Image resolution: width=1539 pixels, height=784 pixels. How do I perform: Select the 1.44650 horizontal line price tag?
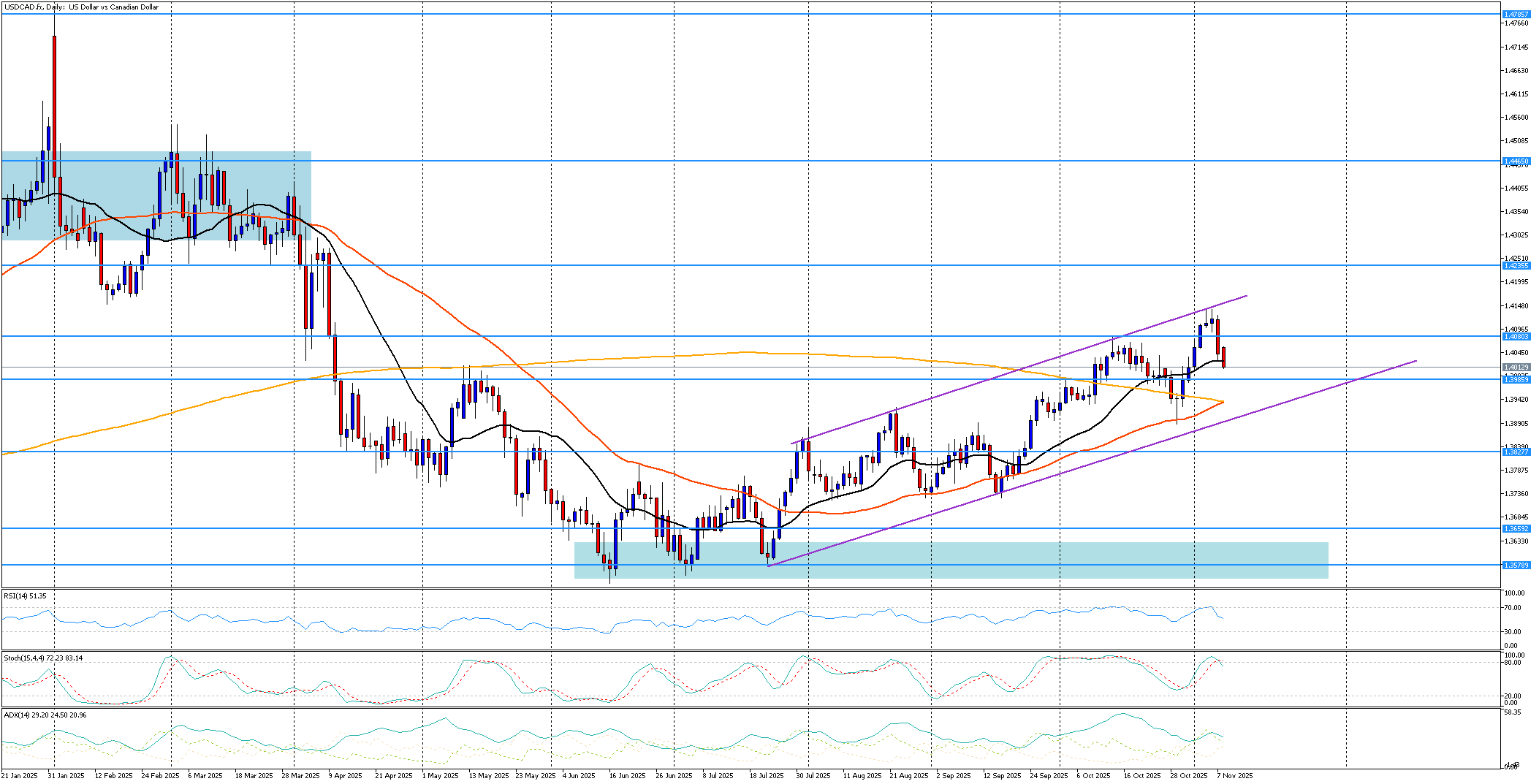[x=1516, y=161]
